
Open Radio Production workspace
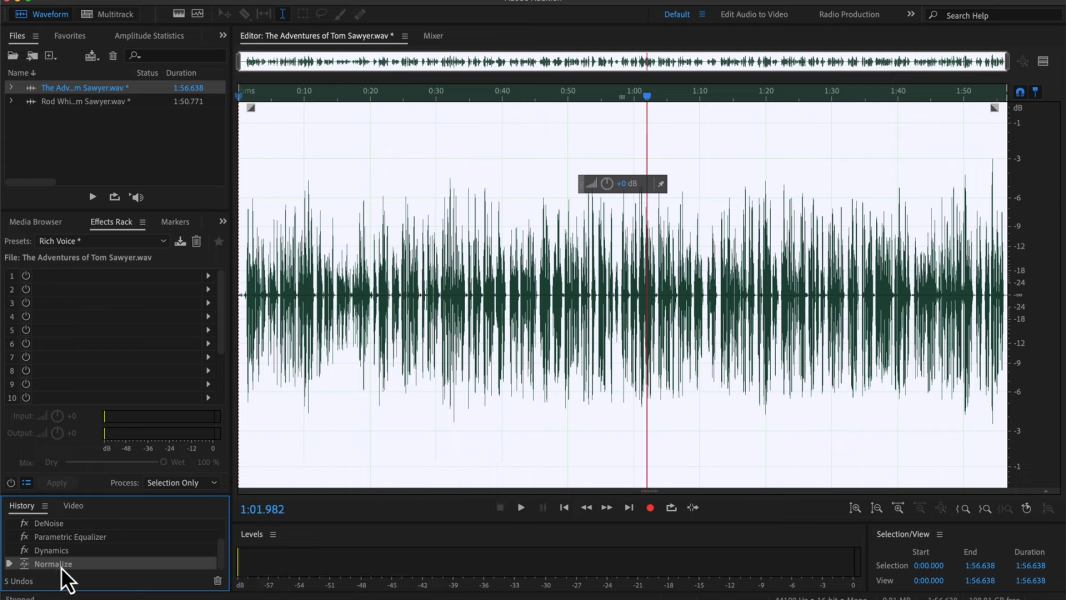pos(848,14)
